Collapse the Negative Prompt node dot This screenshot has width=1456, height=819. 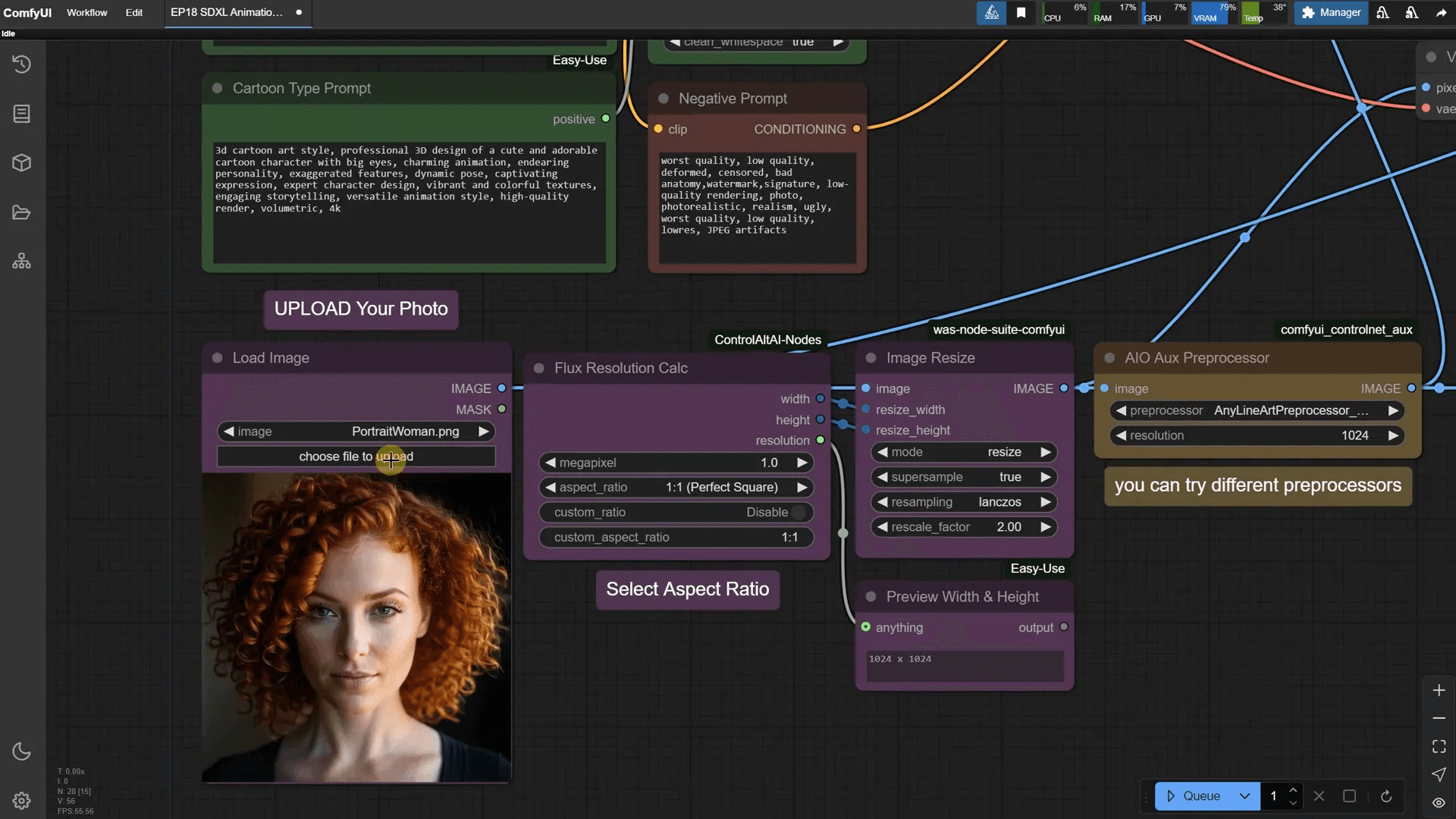[x=664, y=99]
